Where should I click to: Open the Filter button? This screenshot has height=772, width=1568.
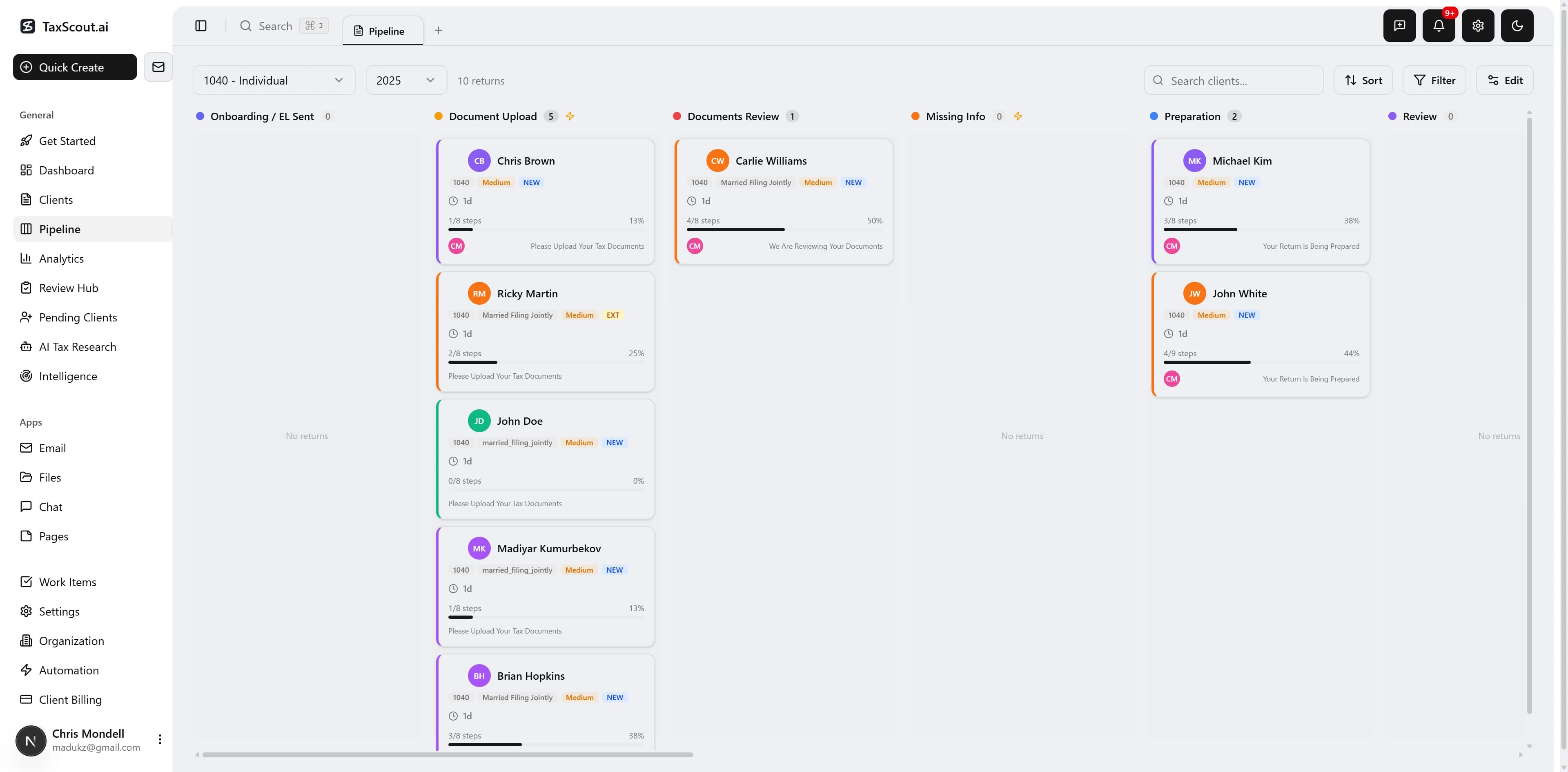(1434, 80)
